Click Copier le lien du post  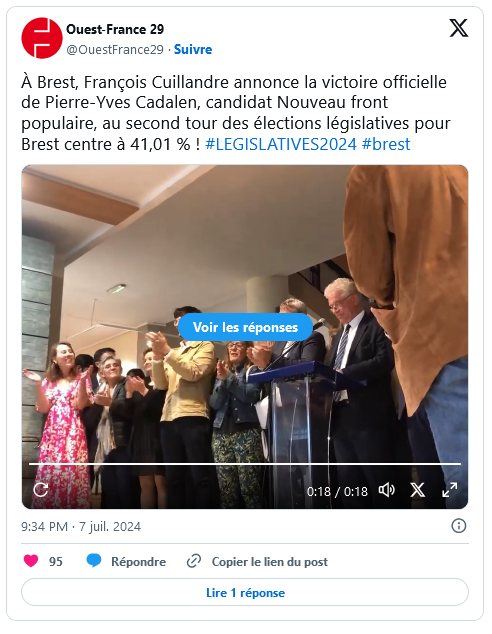point(270,562)
